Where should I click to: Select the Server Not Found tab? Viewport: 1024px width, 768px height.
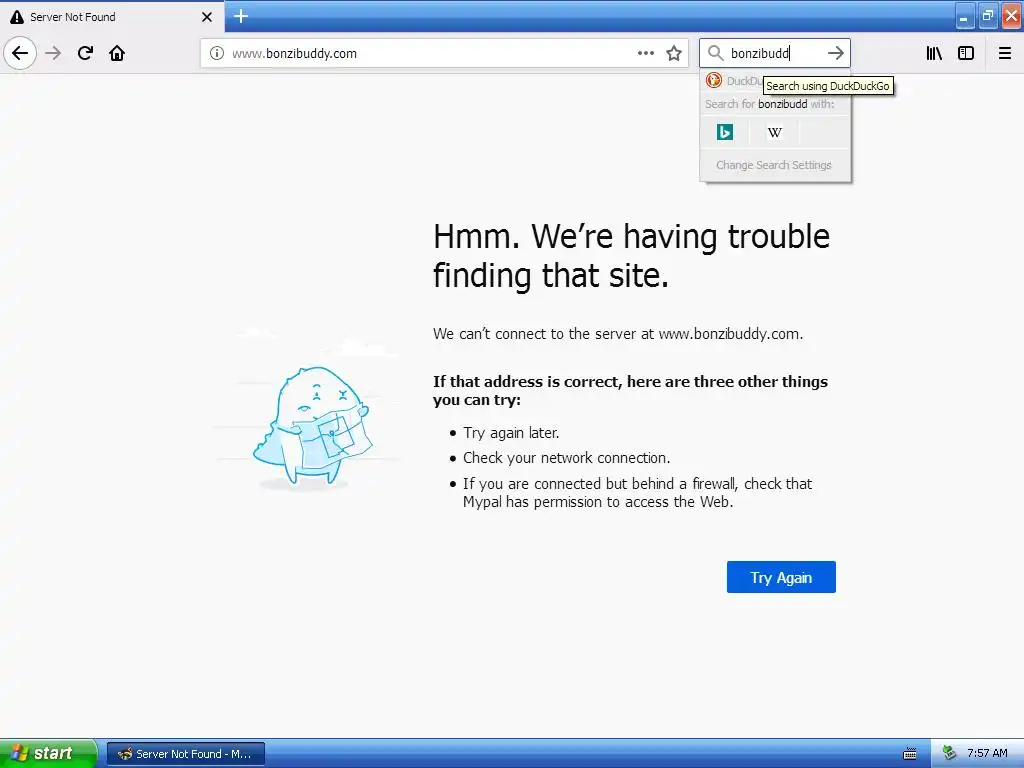click(112, 16)
